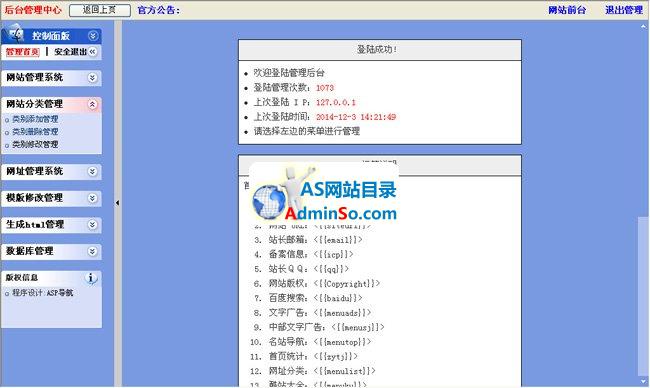Image resolution: width=650 pixels, height=388 pixels.
Task: Click the login count value 1073
Action: 325,88
